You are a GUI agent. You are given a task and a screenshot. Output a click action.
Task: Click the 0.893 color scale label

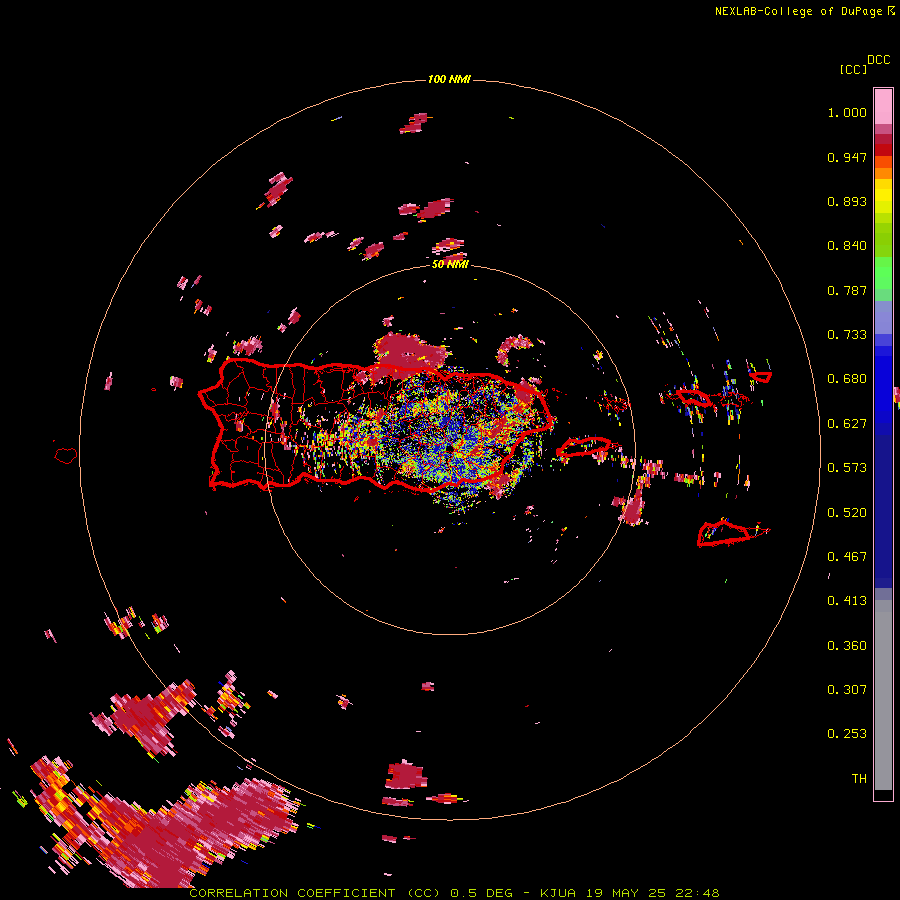(x=847, y=201)
